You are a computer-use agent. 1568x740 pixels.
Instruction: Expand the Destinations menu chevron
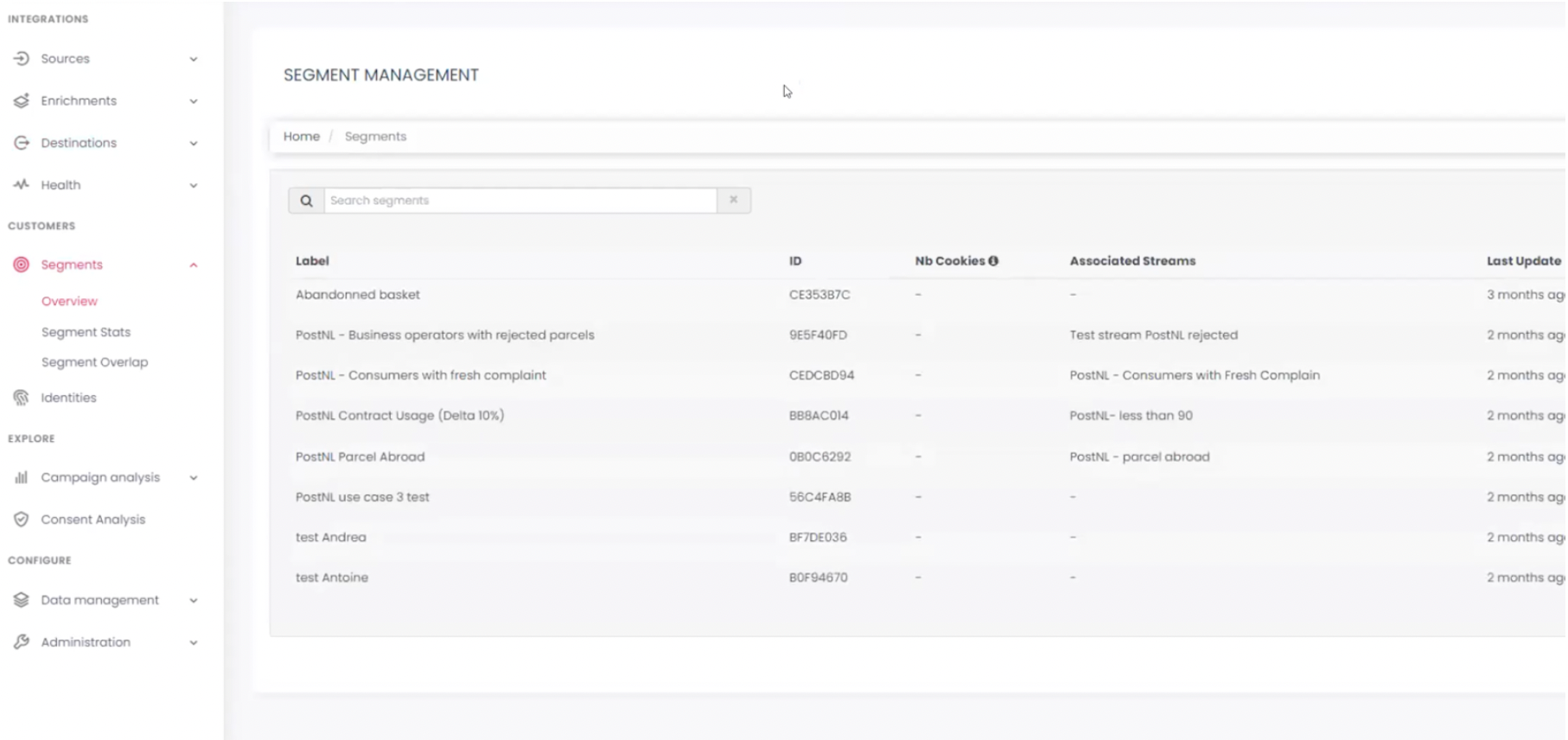pos(194,144)
